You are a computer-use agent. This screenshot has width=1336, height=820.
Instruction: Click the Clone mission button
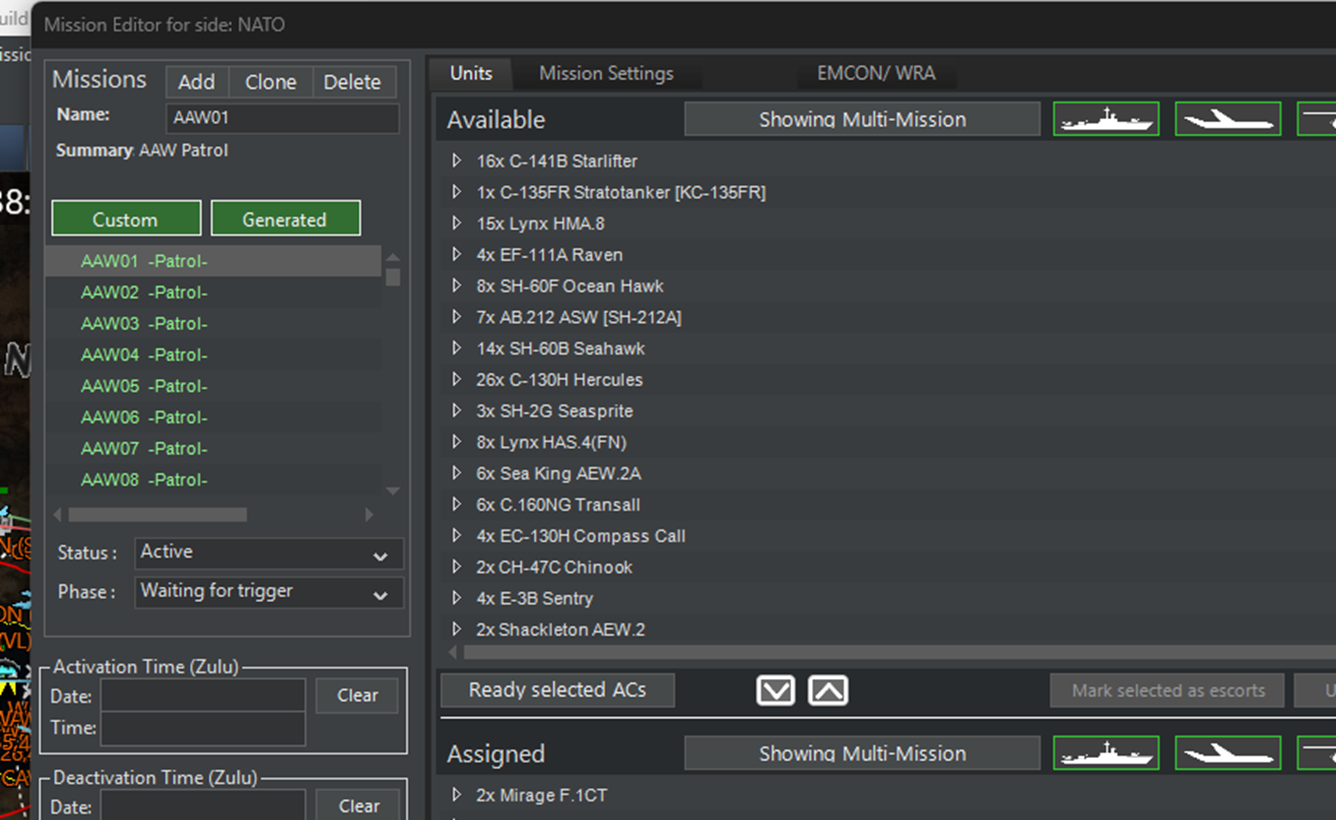271,82
